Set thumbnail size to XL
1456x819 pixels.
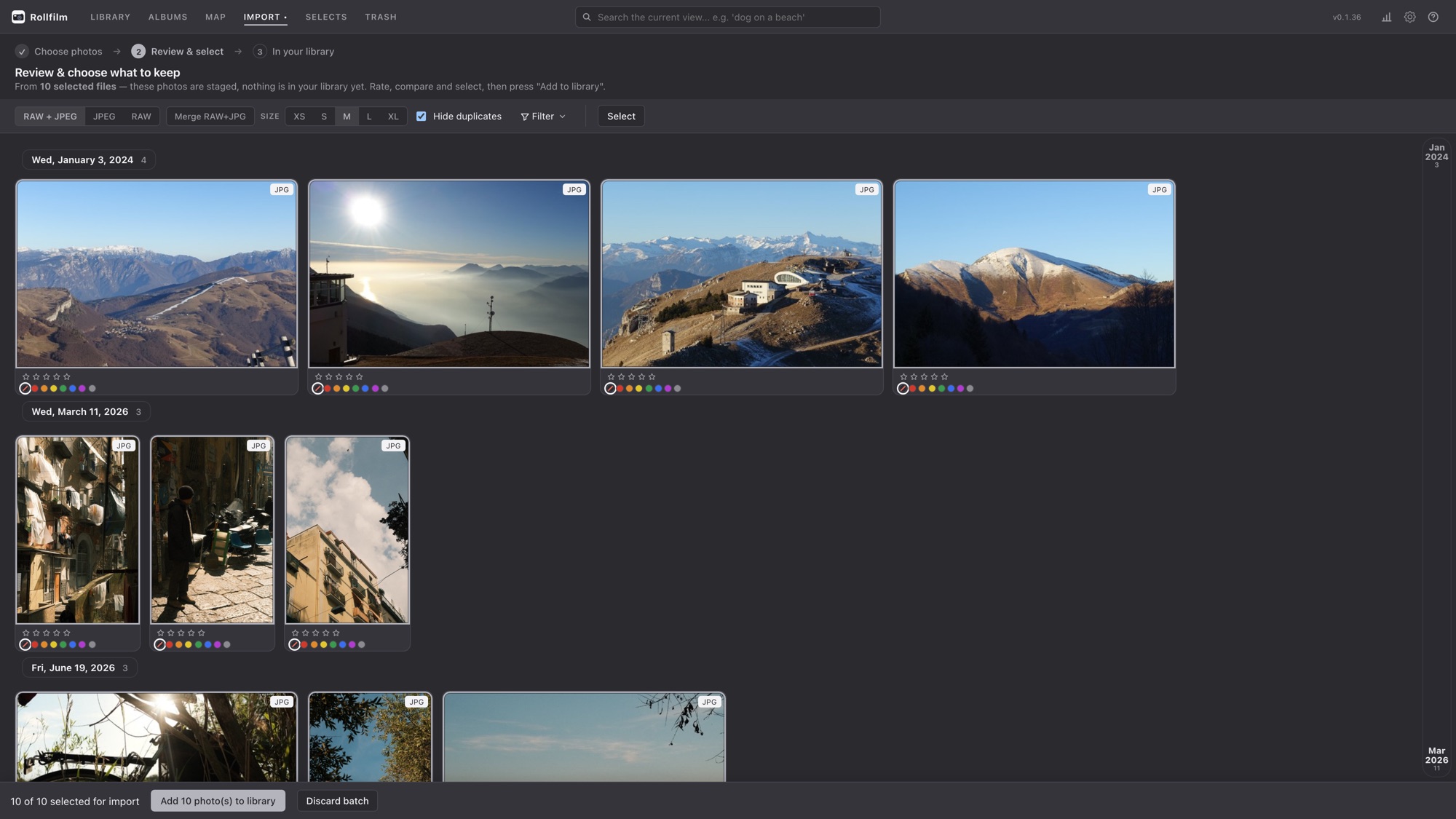tap(393, 116)
